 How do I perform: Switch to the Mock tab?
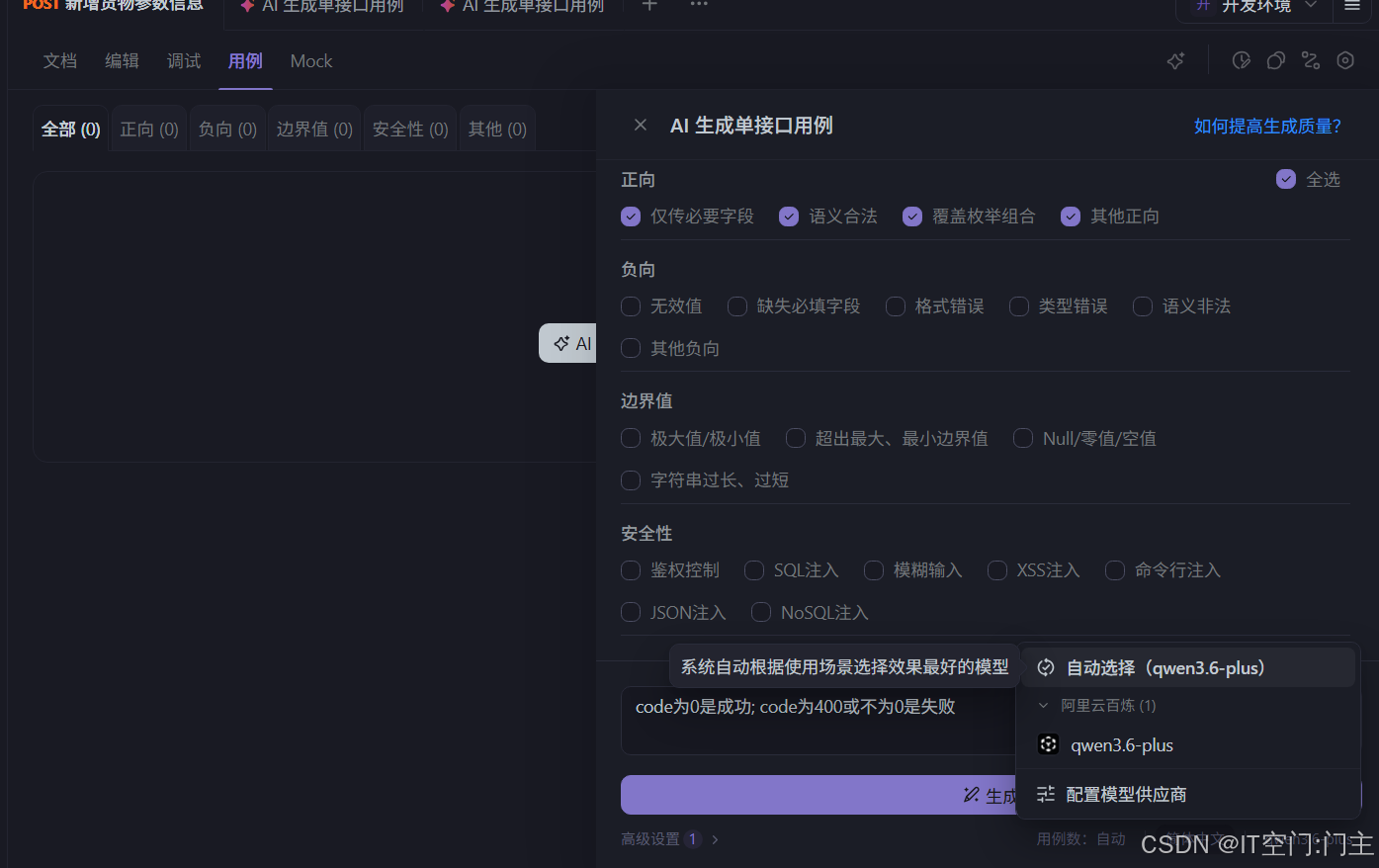[x=311, y=61]
